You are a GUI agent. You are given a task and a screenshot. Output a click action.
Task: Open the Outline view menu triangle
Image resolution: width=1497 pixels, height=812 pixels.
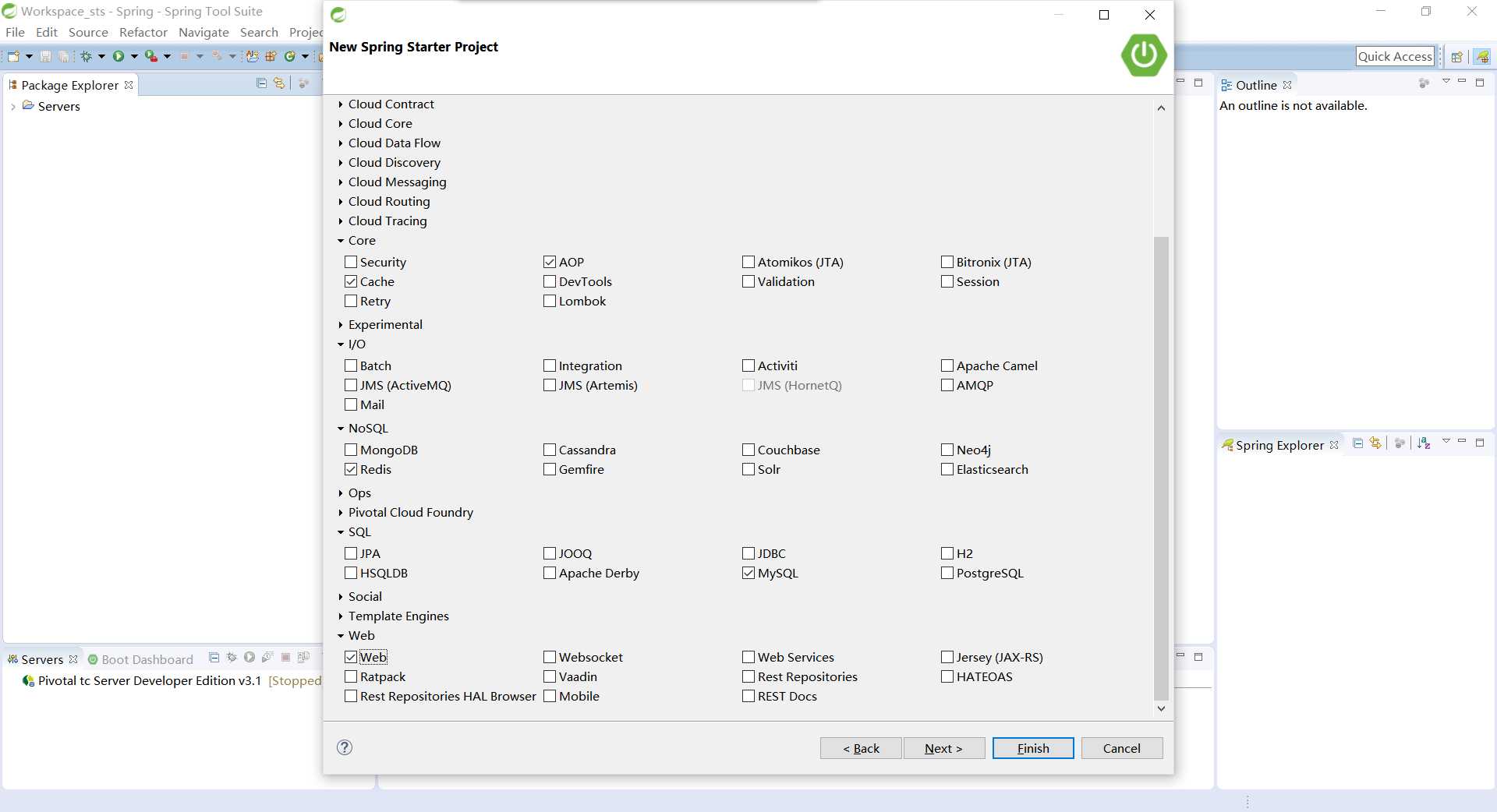(x=1446, y=82)
